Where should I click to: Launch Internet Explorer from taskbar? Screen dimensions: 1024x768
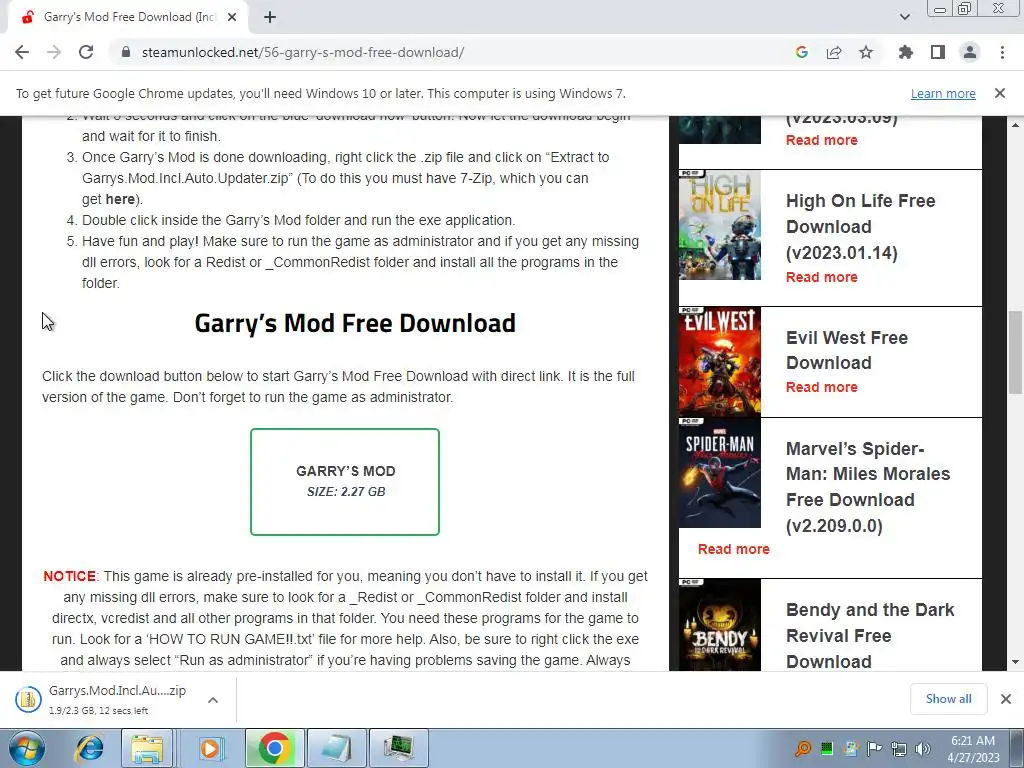click(90, 748)
